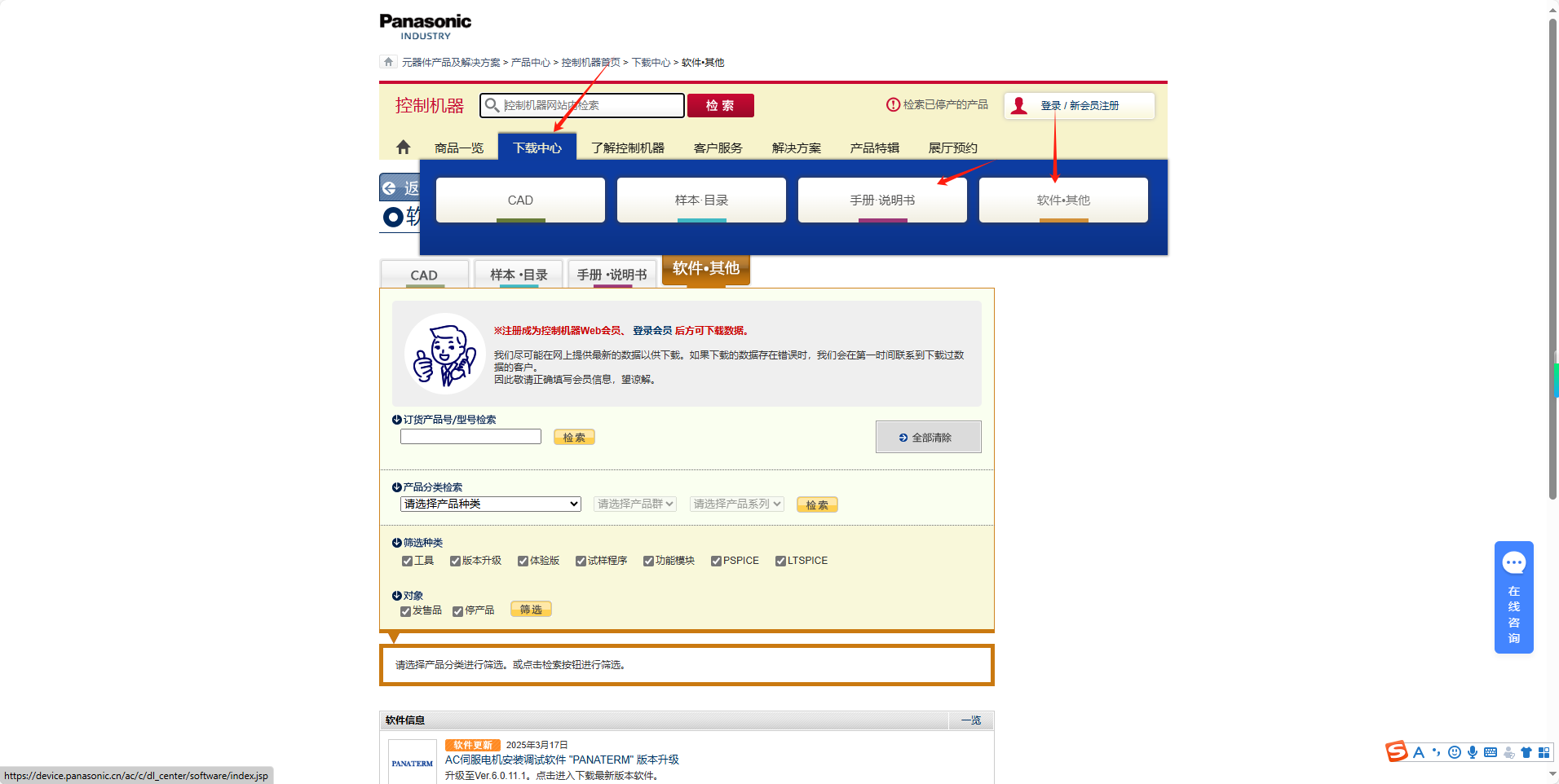This screenshot has width=1559, height=784.
Task: Select CAD in the blue dropdown panel
Action: coord(520,200)
